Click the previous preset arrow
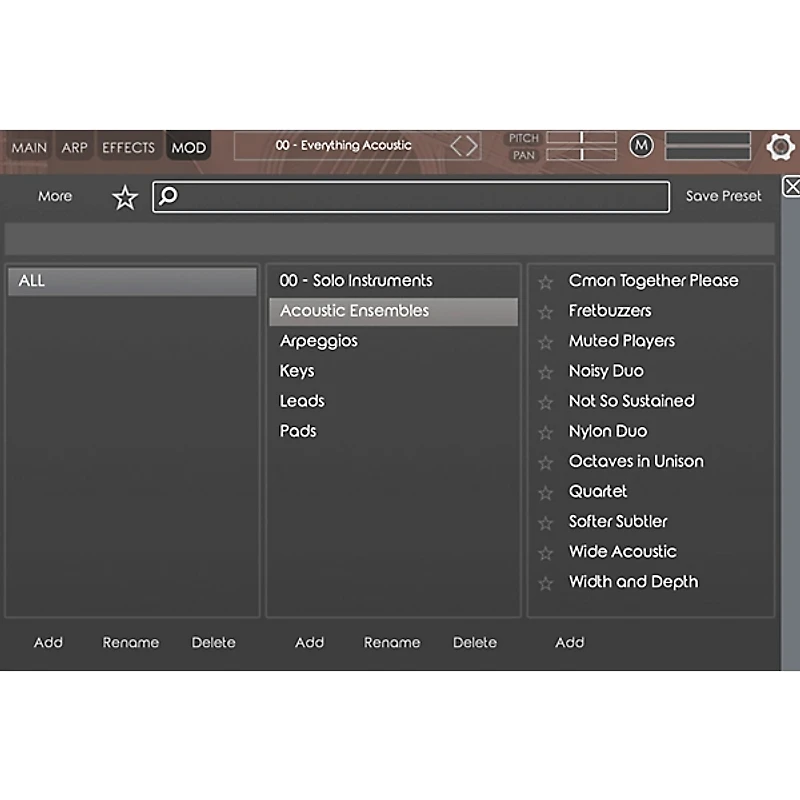 click(458, 146)
